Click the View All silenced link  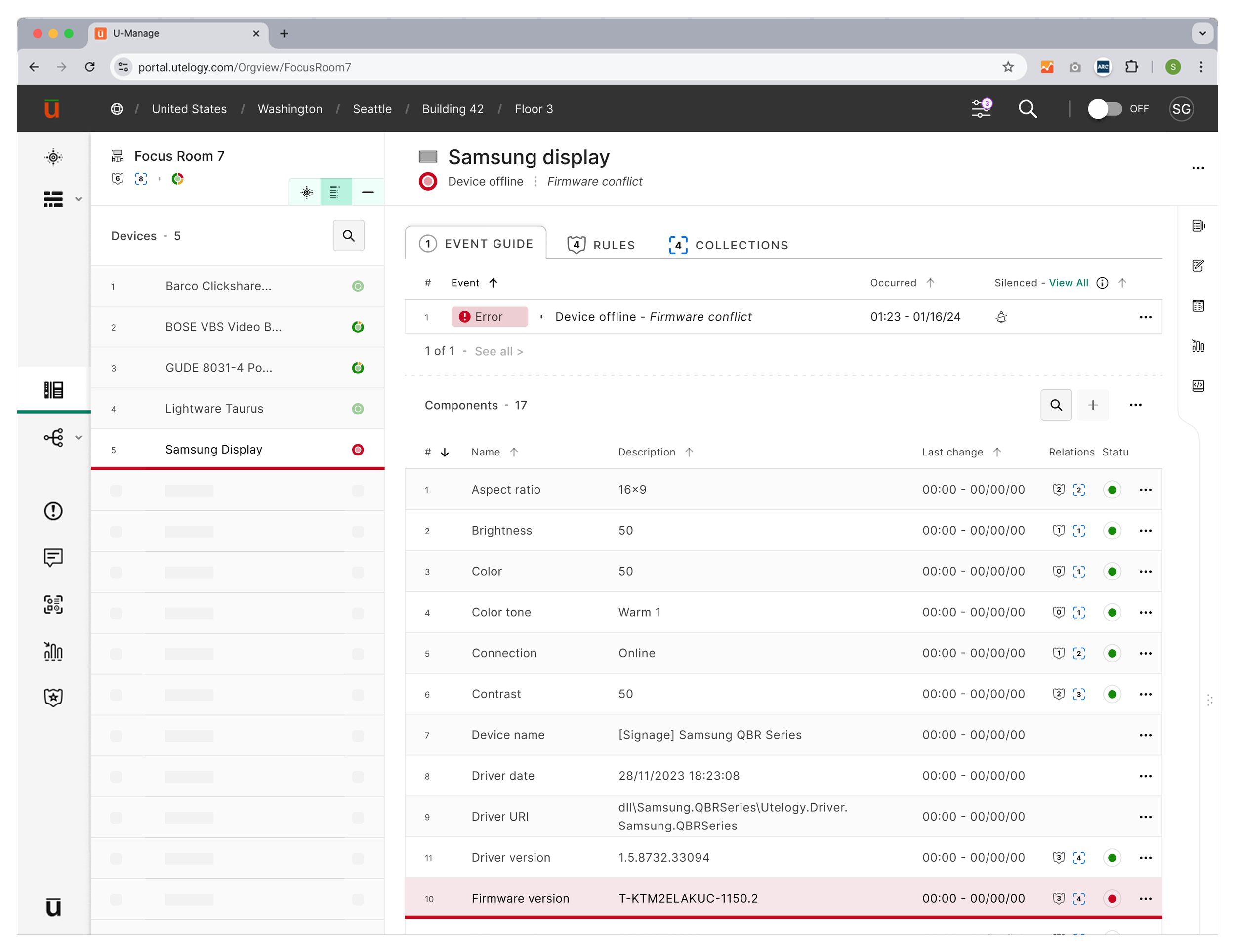[x=1068, y=283]
